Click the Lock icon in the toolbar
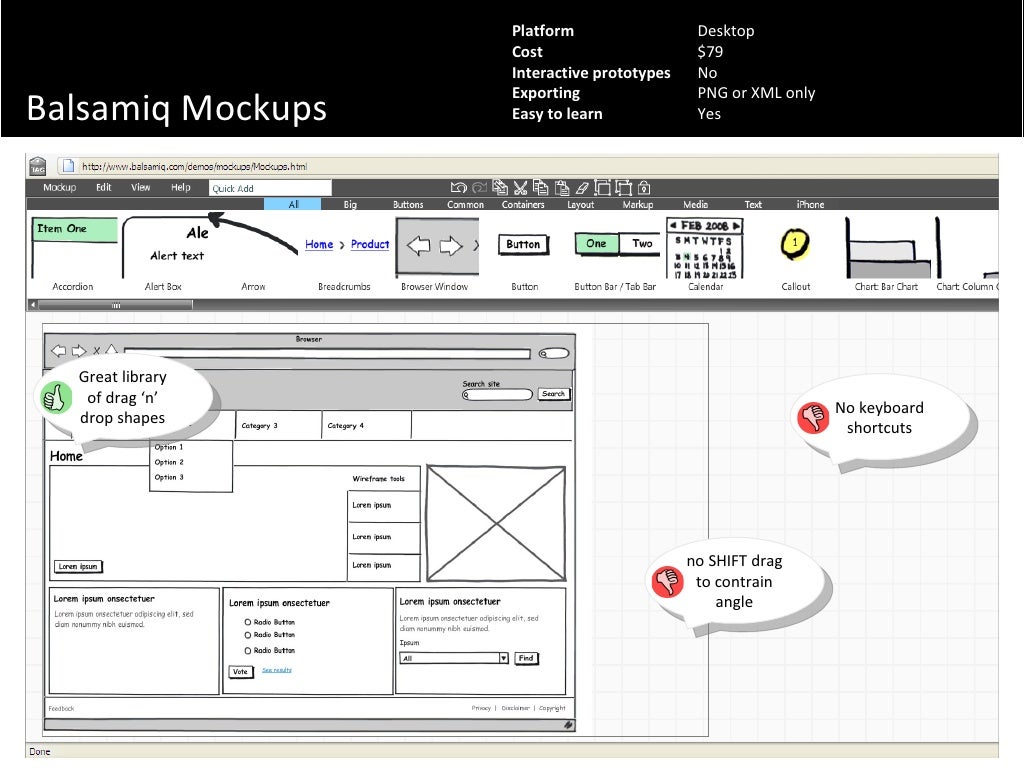This screenshot has height=768, width=1024. tap(644, 188)
